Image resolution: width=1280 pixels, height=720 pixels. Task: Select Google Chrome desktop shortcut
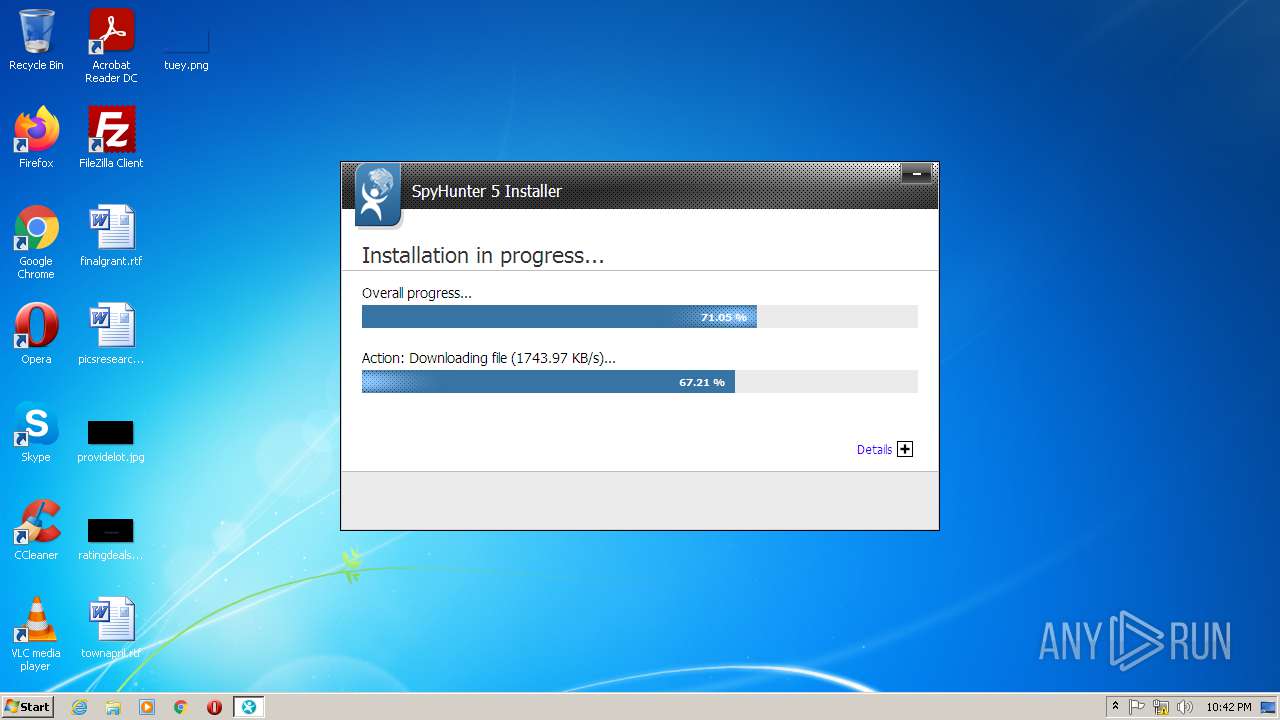[36, 242]
